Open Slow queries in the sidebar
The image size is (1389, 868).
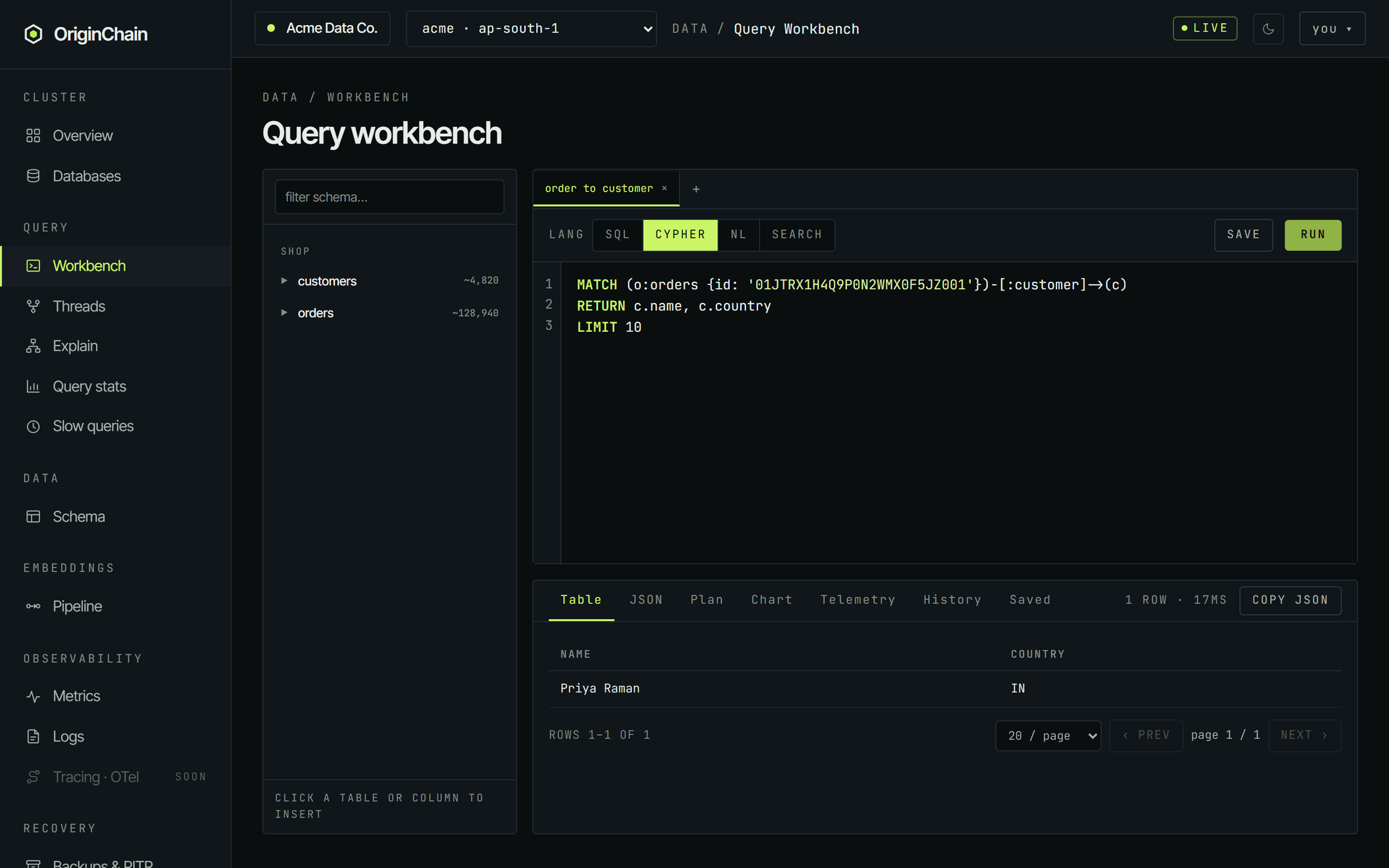click(x=115, y=426)
